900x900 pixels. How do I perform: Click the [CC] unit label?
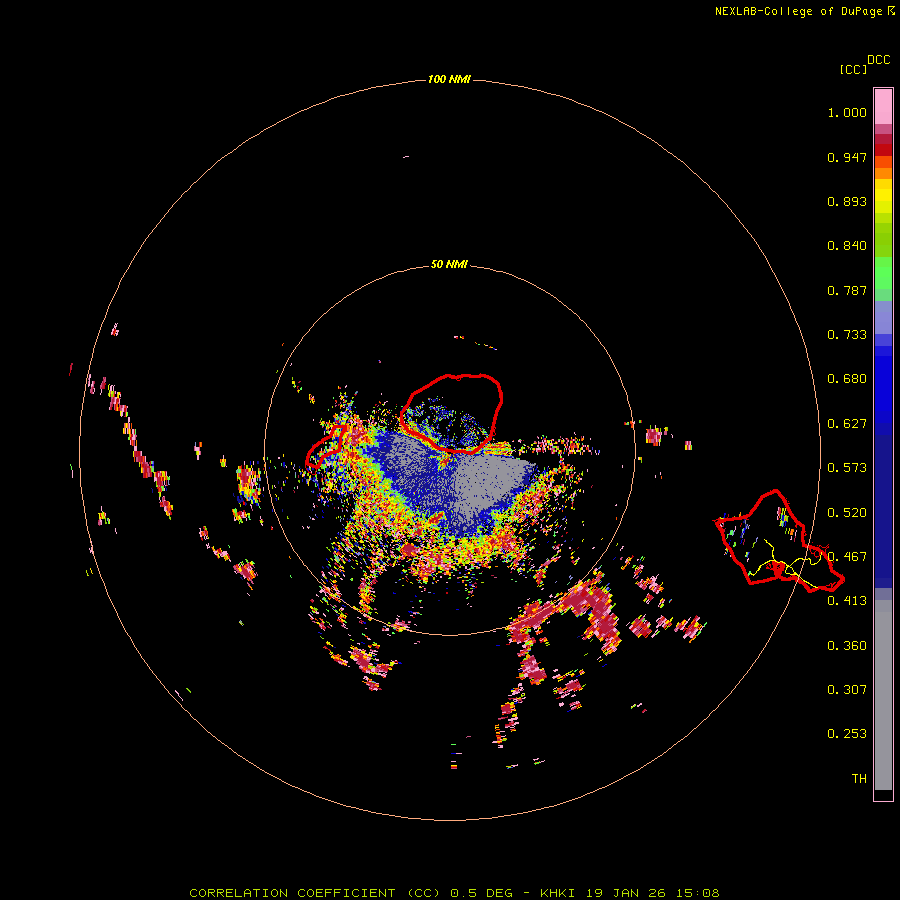pos(853,69)
